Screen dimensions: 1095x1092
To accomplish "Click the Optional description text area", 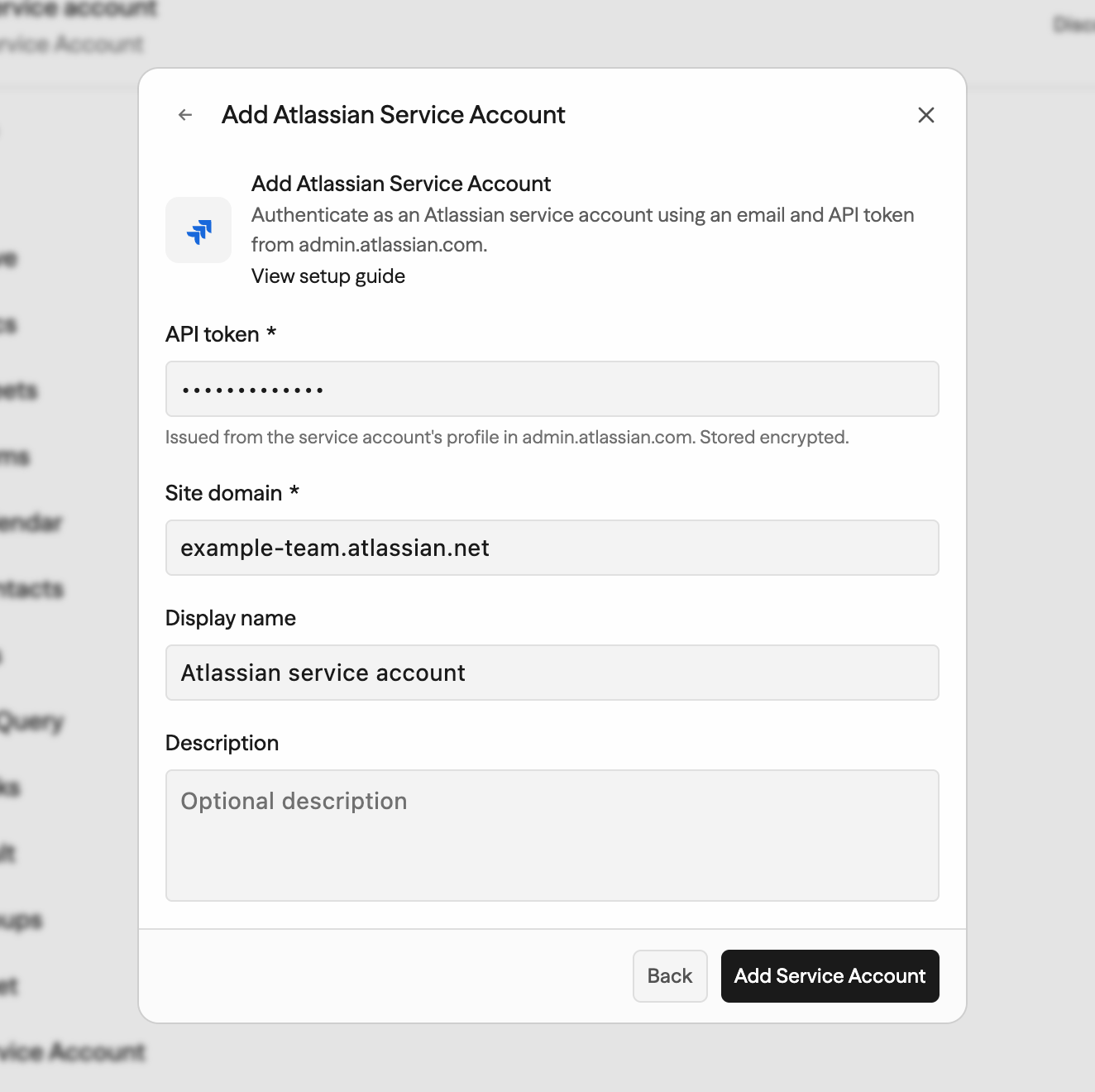I will (552, 836).
